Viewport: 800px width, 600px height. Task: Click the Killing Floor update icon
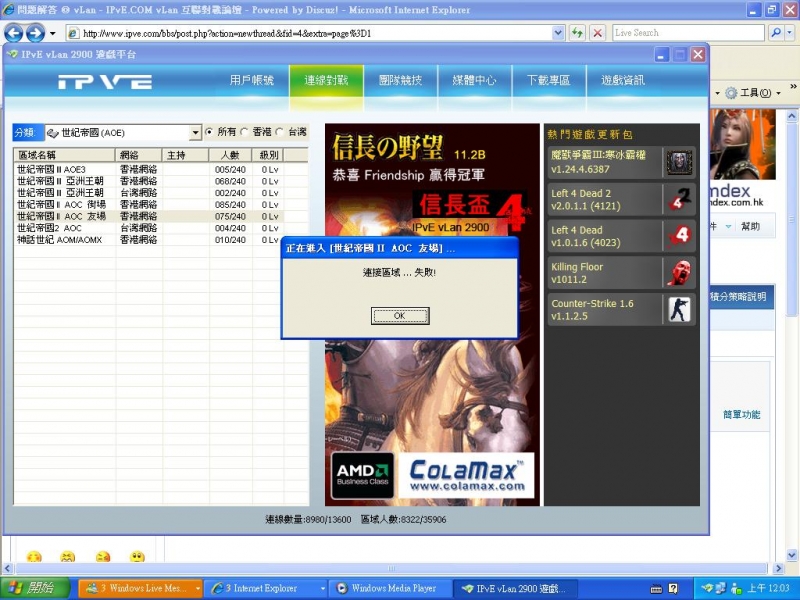tap(679, 272)
